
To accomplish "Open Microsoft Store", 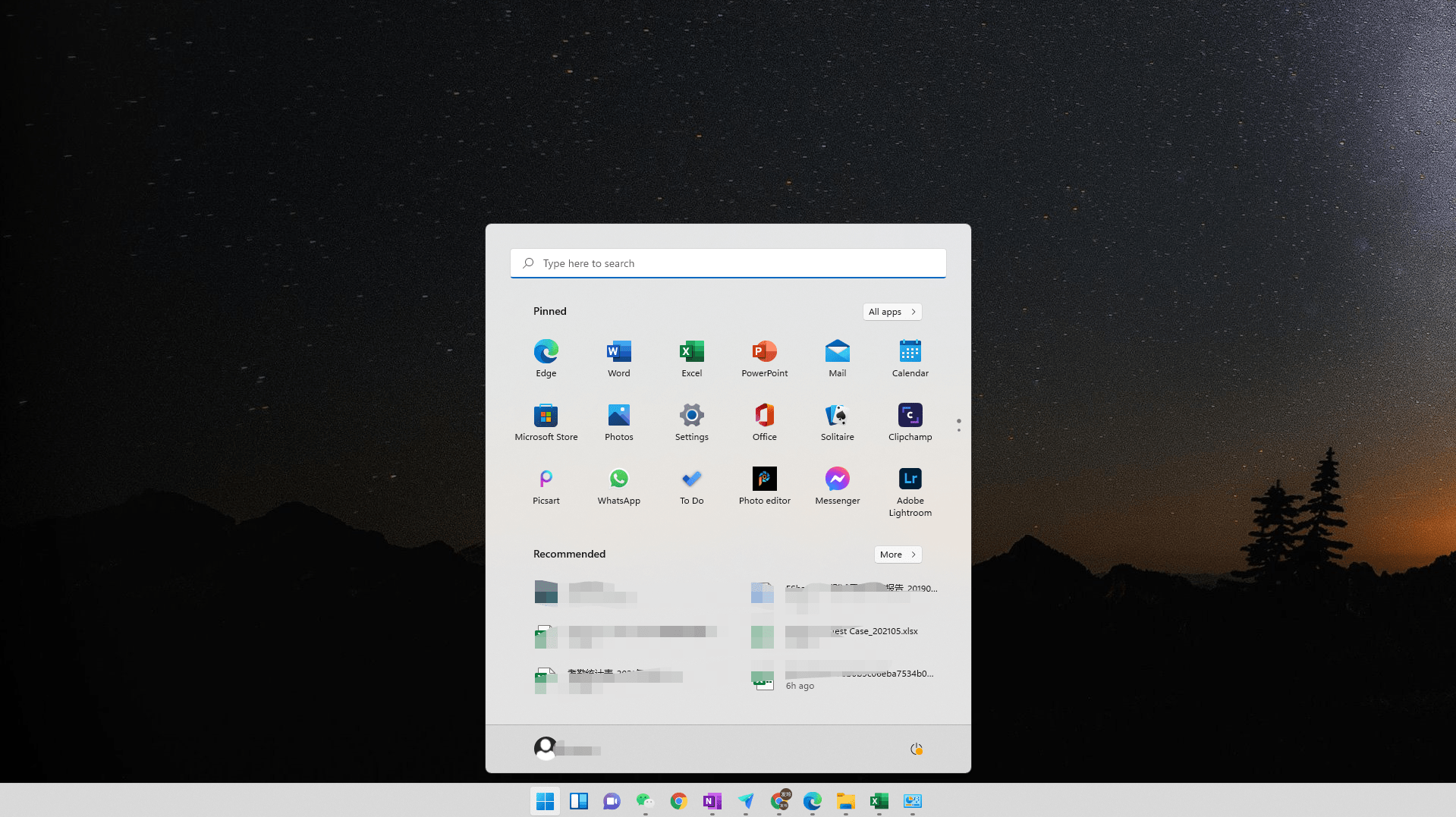I will coord(546,422).
